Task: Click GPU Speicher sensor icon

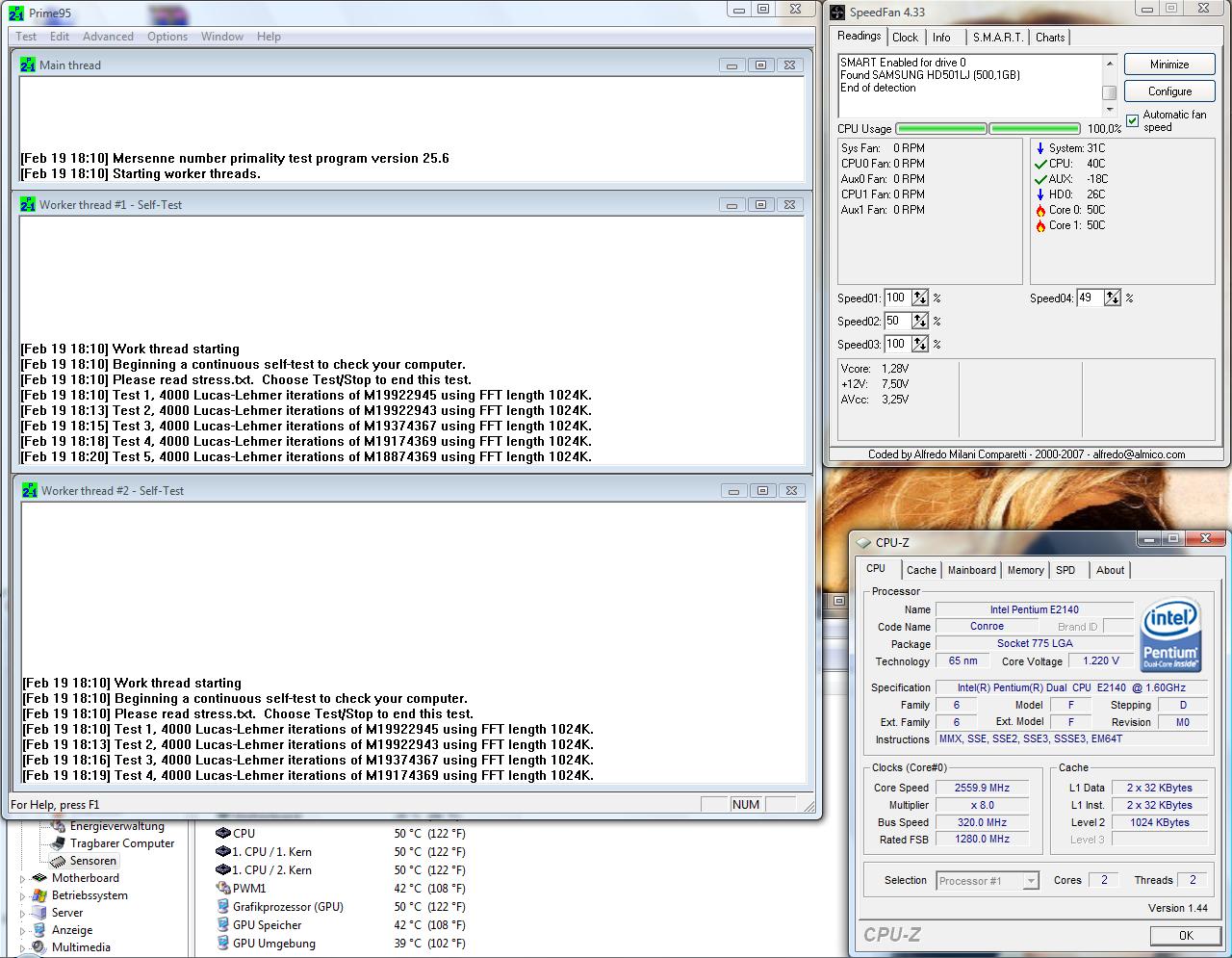Action: [223, 925]
